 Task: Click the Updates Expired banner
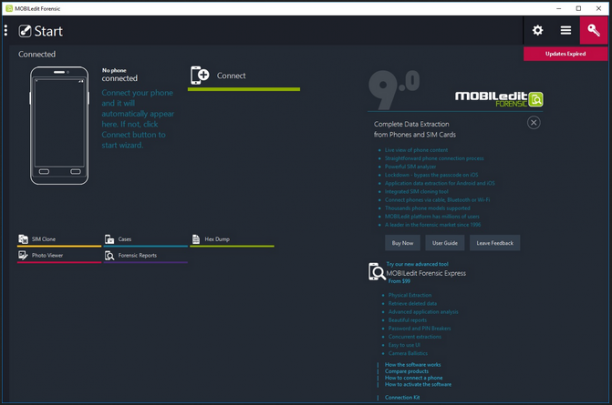[566, 54]
